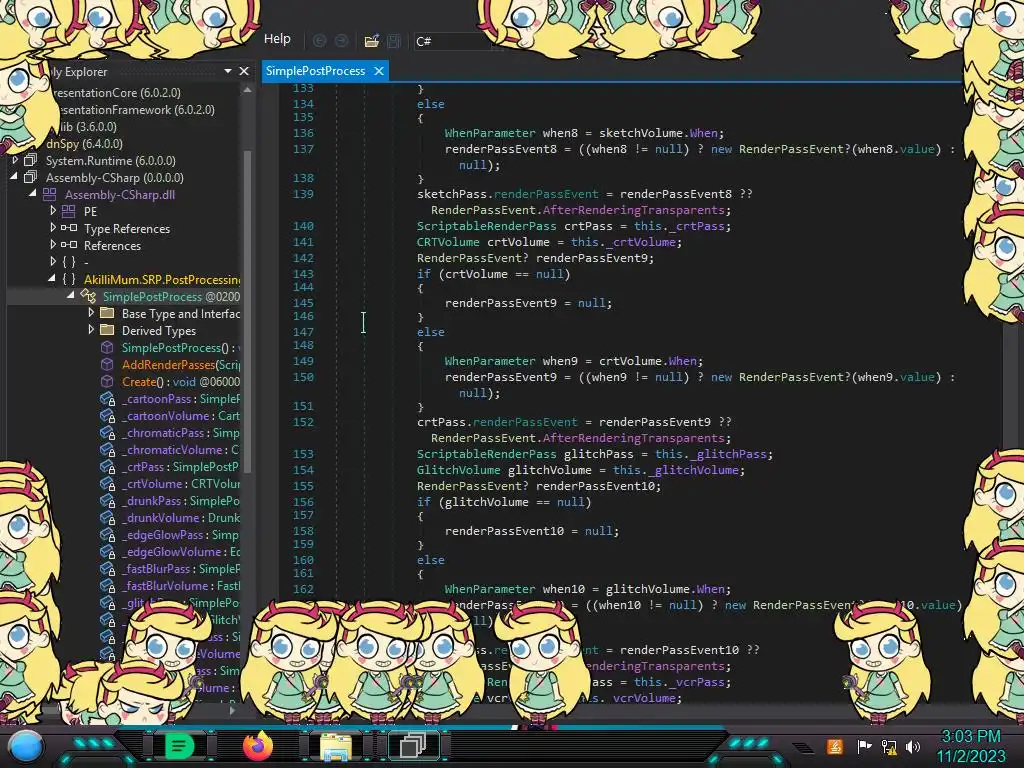Click the navigate forward arrow icon
Viewport: 1024px width, 768px height.
tap(341, 41)
